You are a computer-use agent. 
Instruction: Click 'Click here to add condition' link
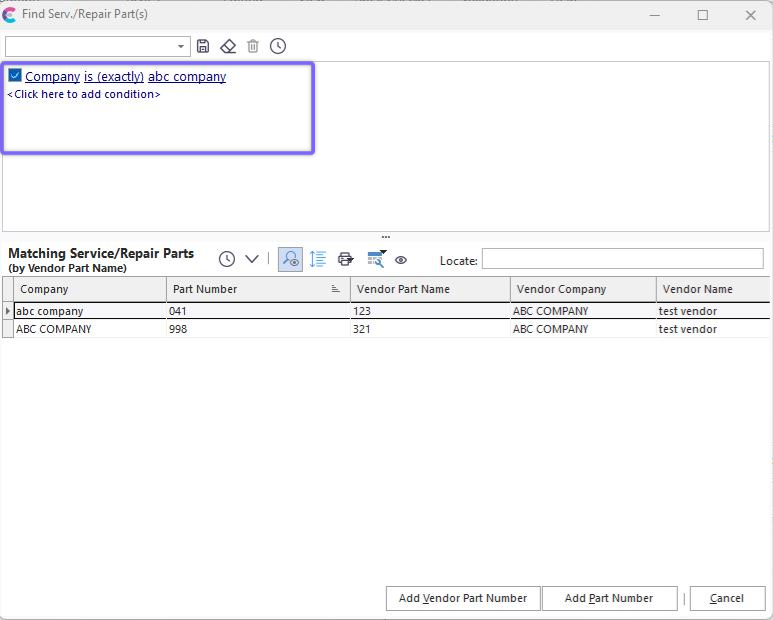(x=84, y=94)
